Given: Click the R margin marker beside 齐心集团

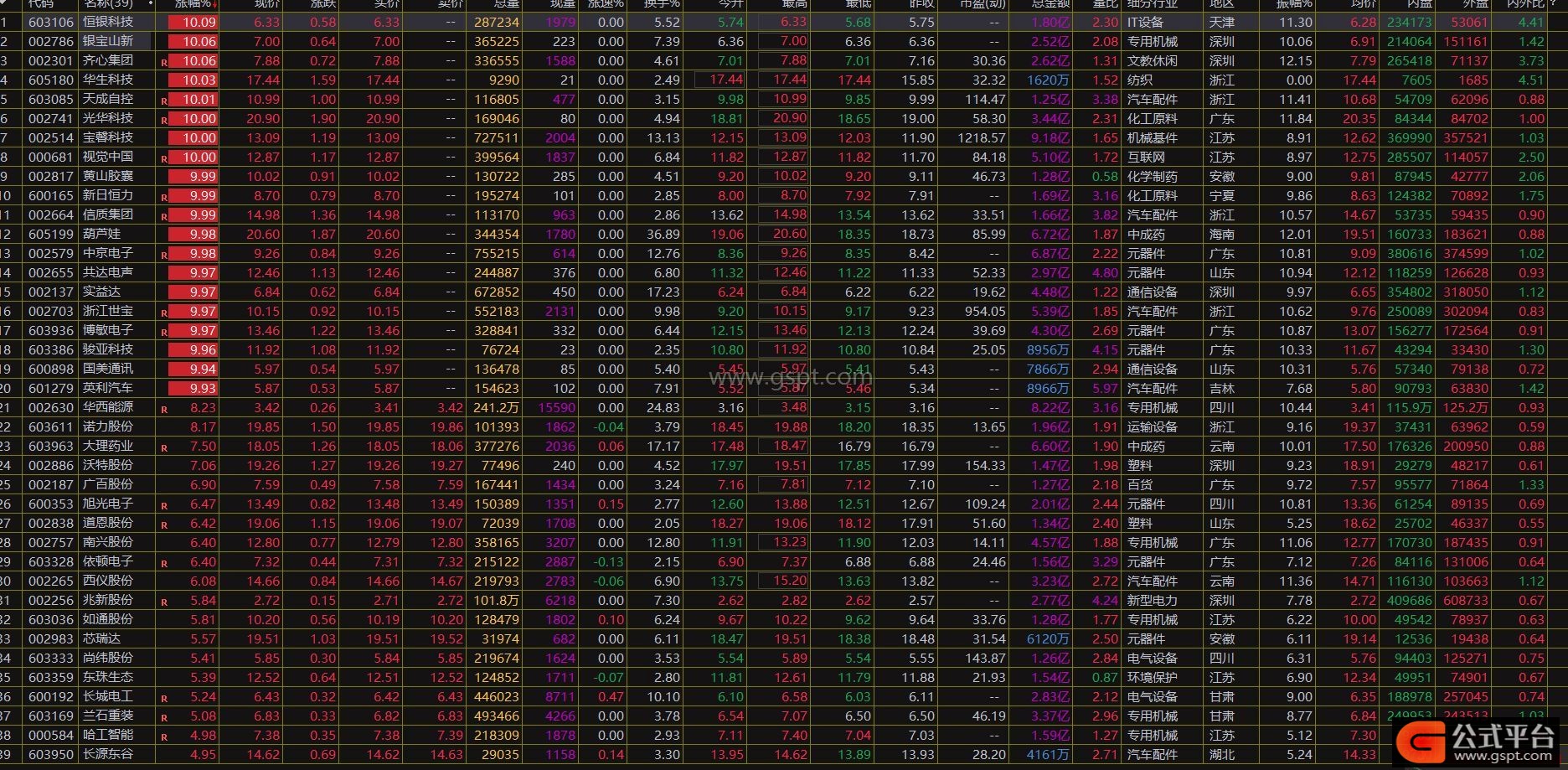Looking at the screenshot, I should 164,62.
